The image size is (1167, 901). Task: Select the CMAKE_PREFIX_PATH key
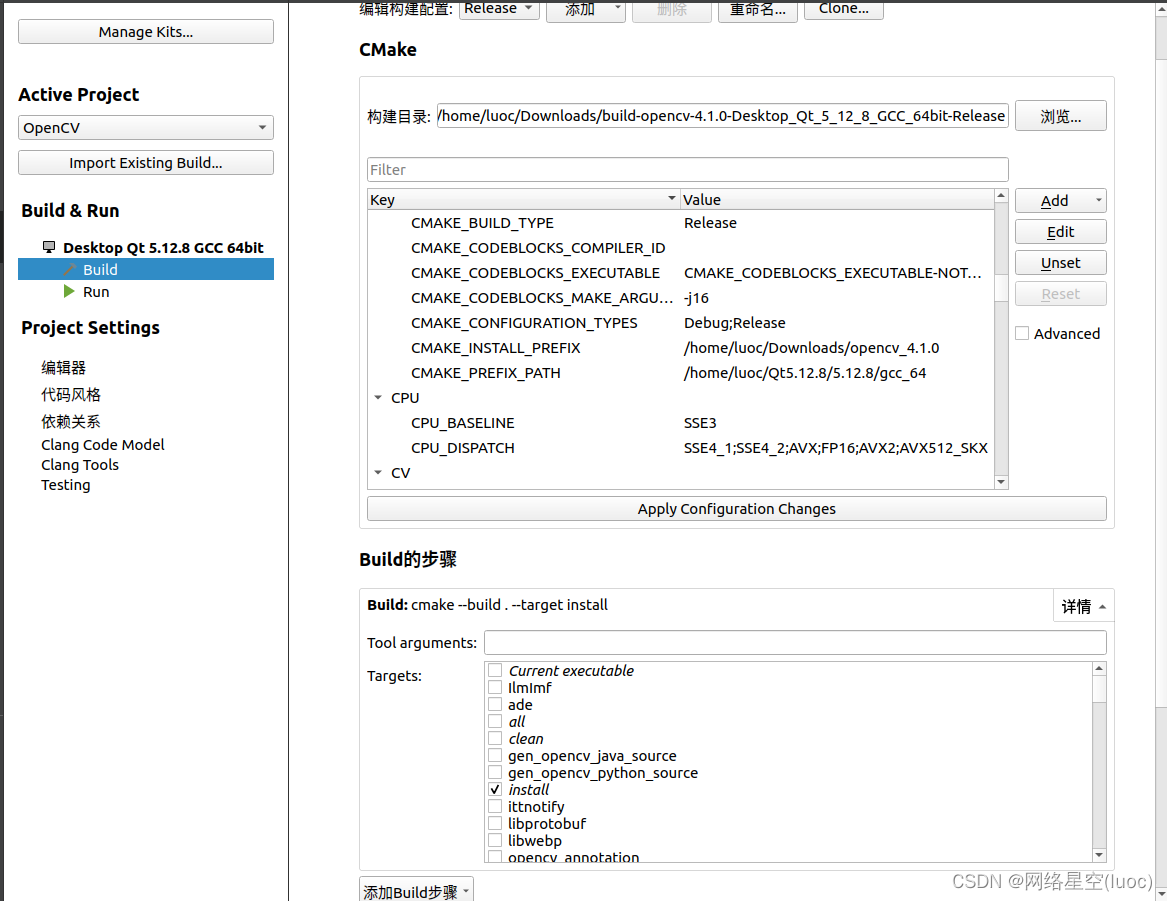pos(485,373)
